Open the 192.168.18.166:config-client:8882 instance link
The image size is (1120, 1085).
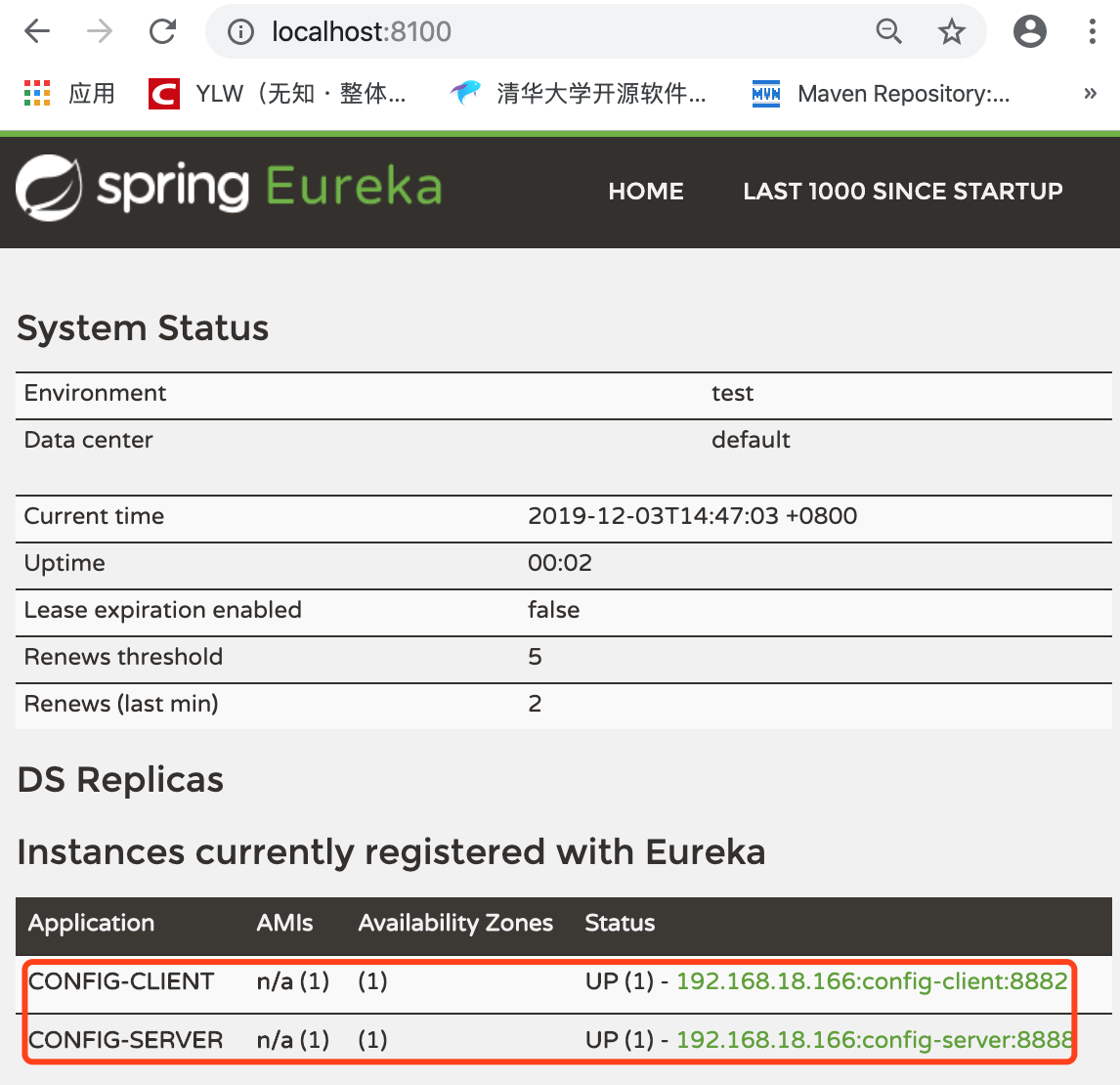pyautogui.click(x=872, y=981)
